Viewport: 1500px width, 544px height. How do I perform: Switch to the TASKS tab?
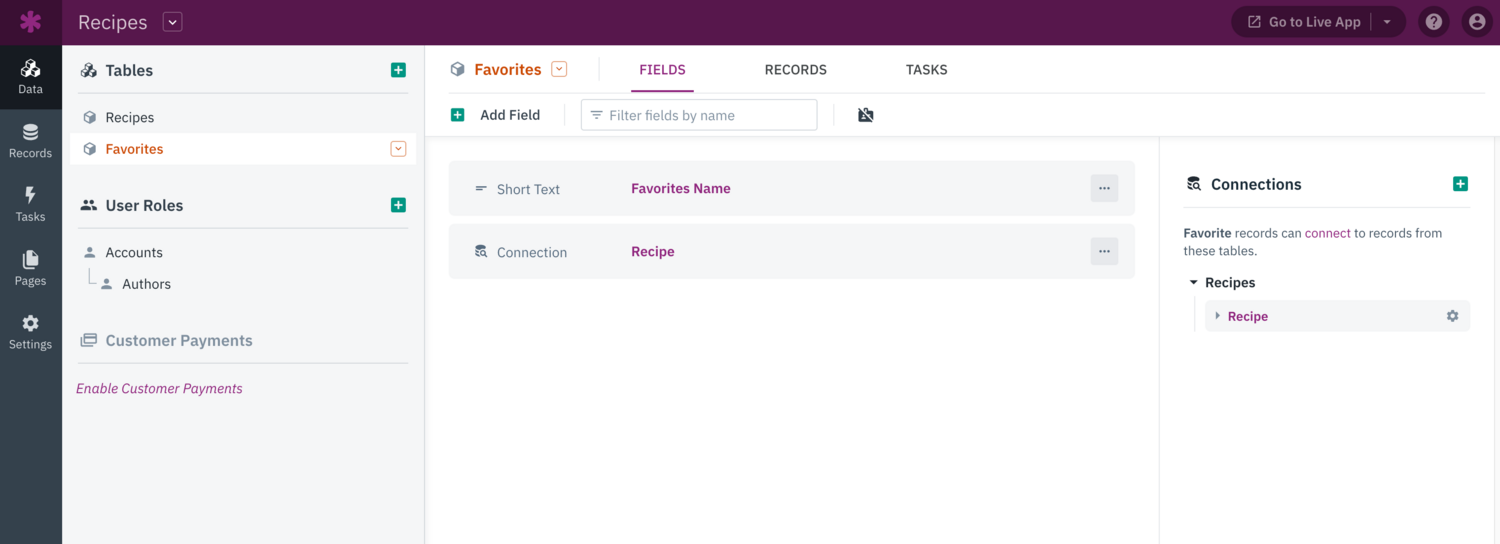(x=927, y=70)
